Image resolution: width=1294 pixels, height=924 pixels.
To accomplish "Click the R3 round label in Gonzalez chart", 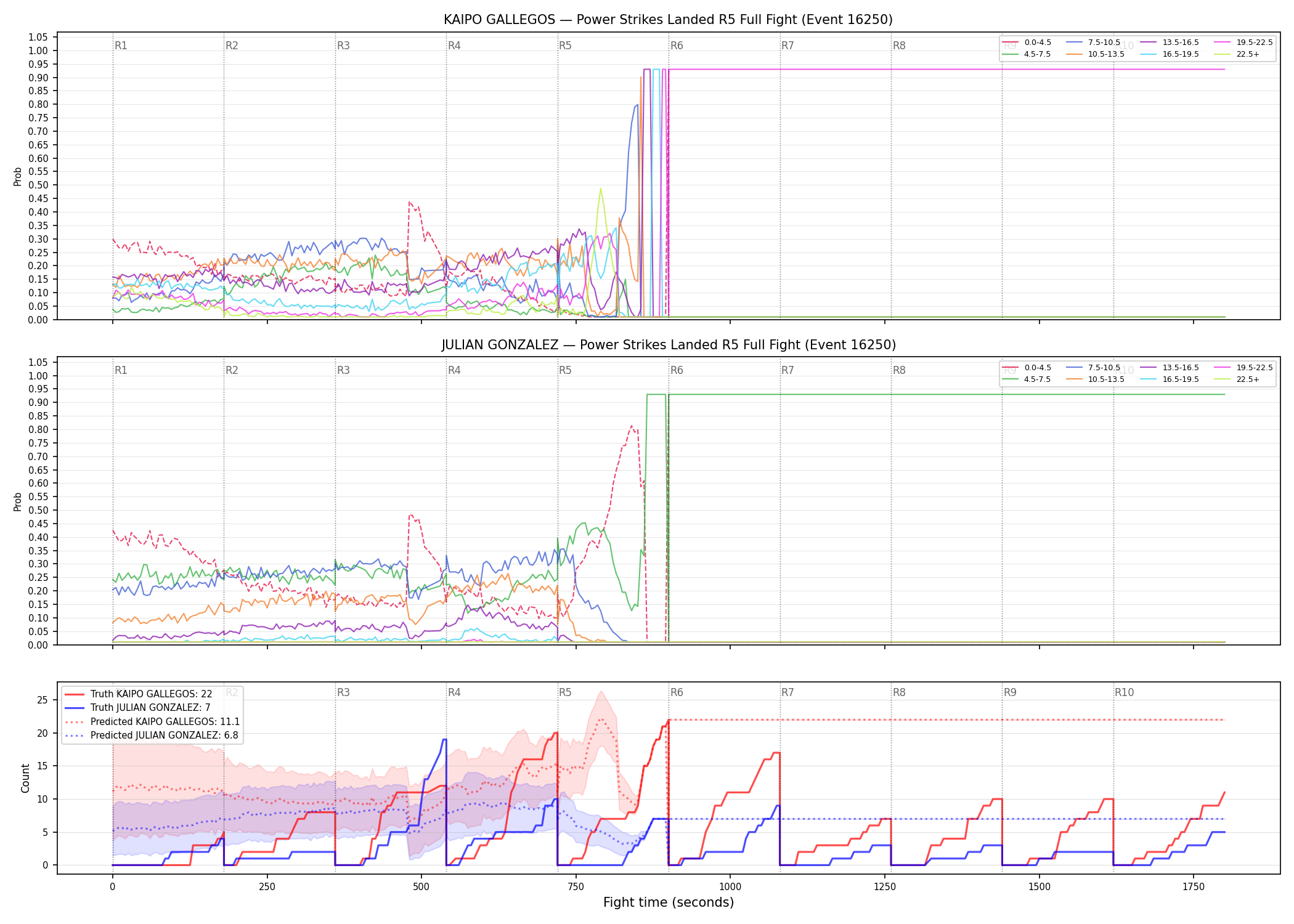I will [343, 370].
